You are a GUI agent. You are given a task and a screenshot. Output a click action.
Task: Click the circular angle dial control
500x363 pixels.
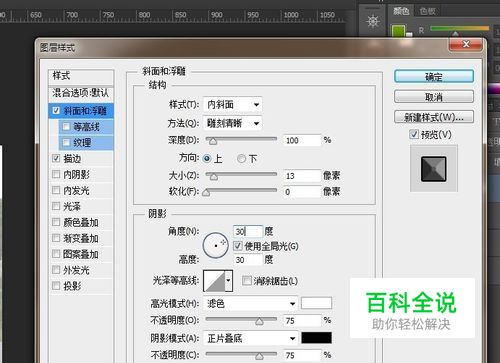click(x=215, y=245)
